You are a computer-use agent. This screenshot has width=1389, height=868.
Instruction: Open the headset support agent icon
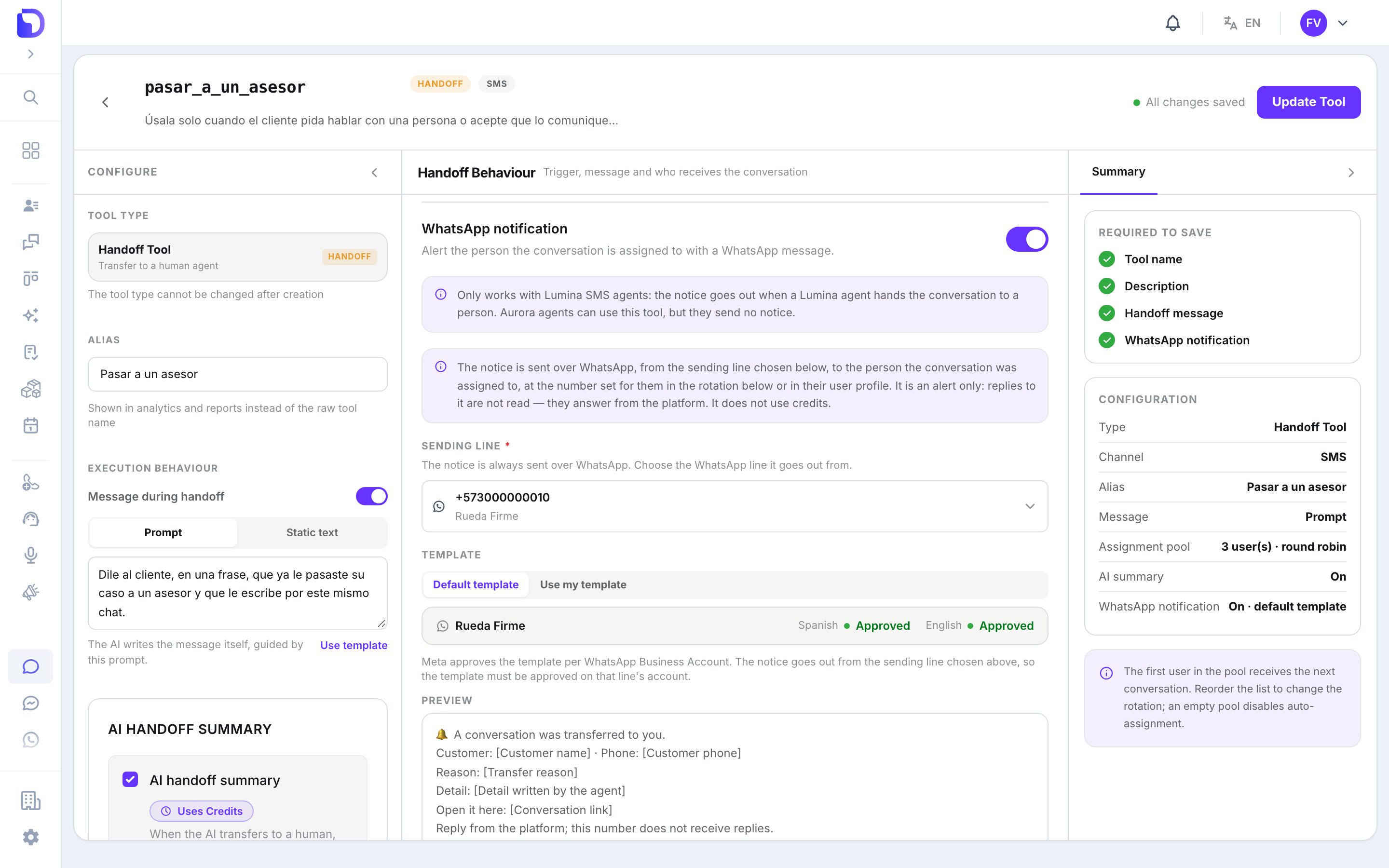(x=30, y=519)
